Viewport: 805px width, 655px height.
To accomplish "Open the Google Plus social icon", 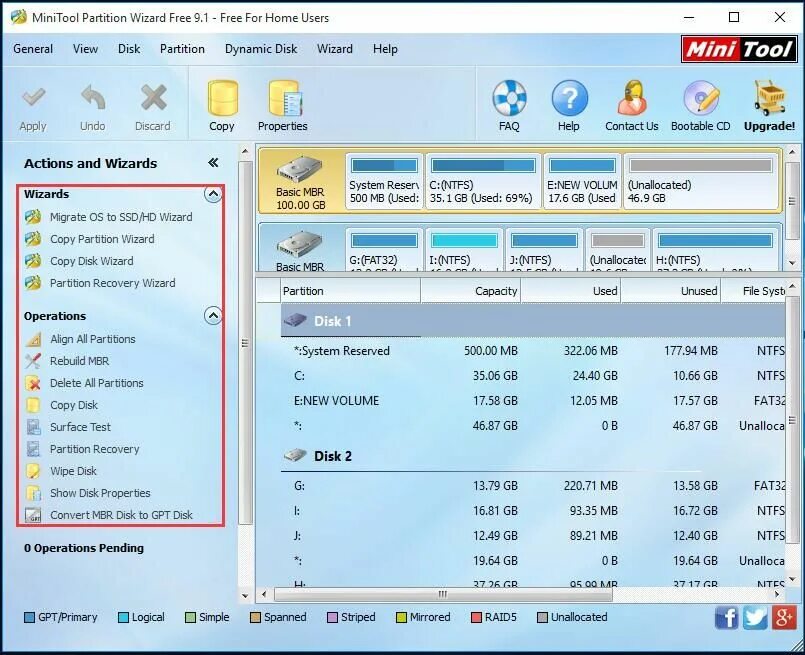I will tap(784, 618).
